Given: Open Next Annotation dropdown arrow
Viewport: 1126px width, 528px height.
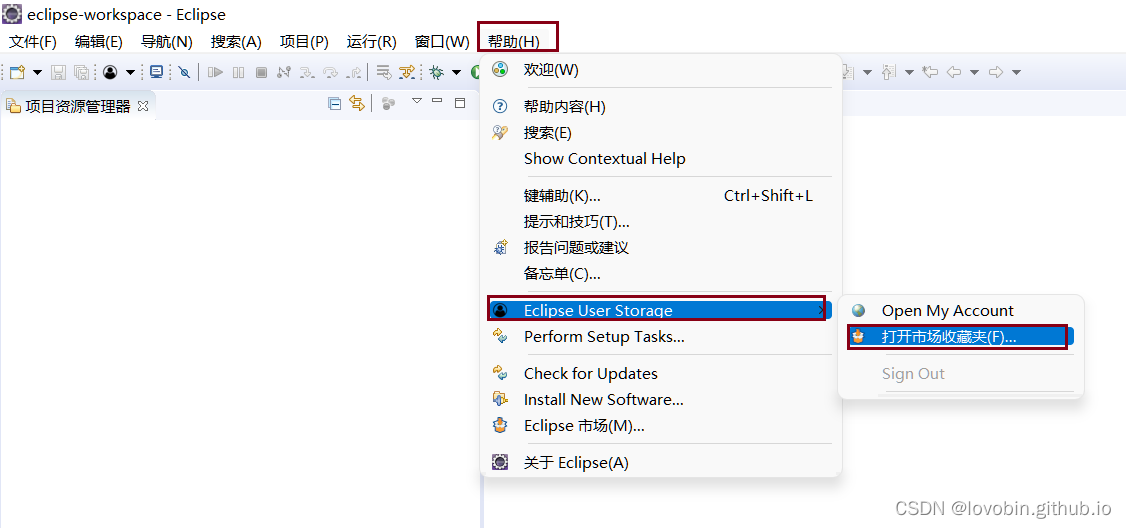Looking at the screenshot, I should (867, 72).
